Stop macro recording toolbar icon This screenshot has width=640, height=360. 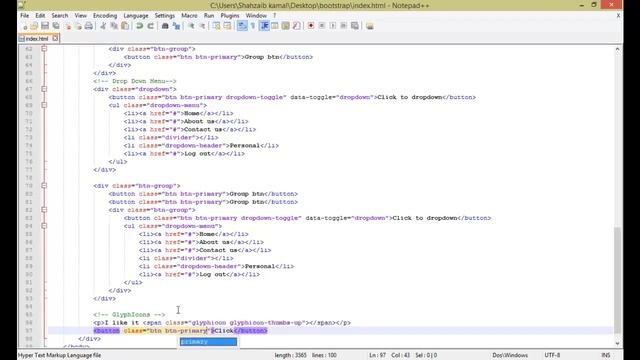click(x=322, y=26)
